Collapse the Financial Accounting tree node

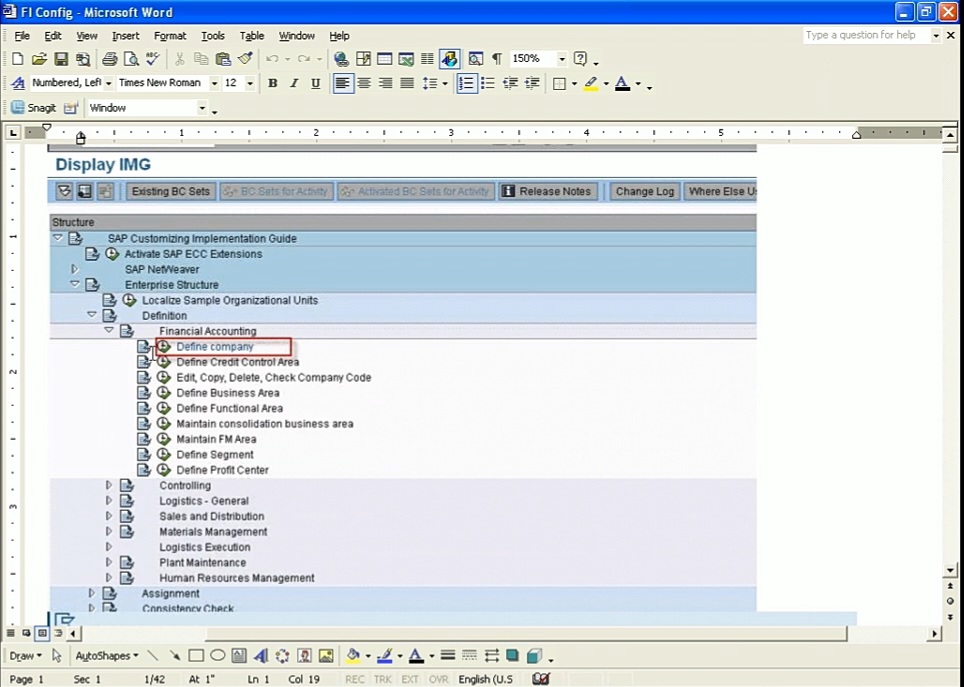[109, 330]
